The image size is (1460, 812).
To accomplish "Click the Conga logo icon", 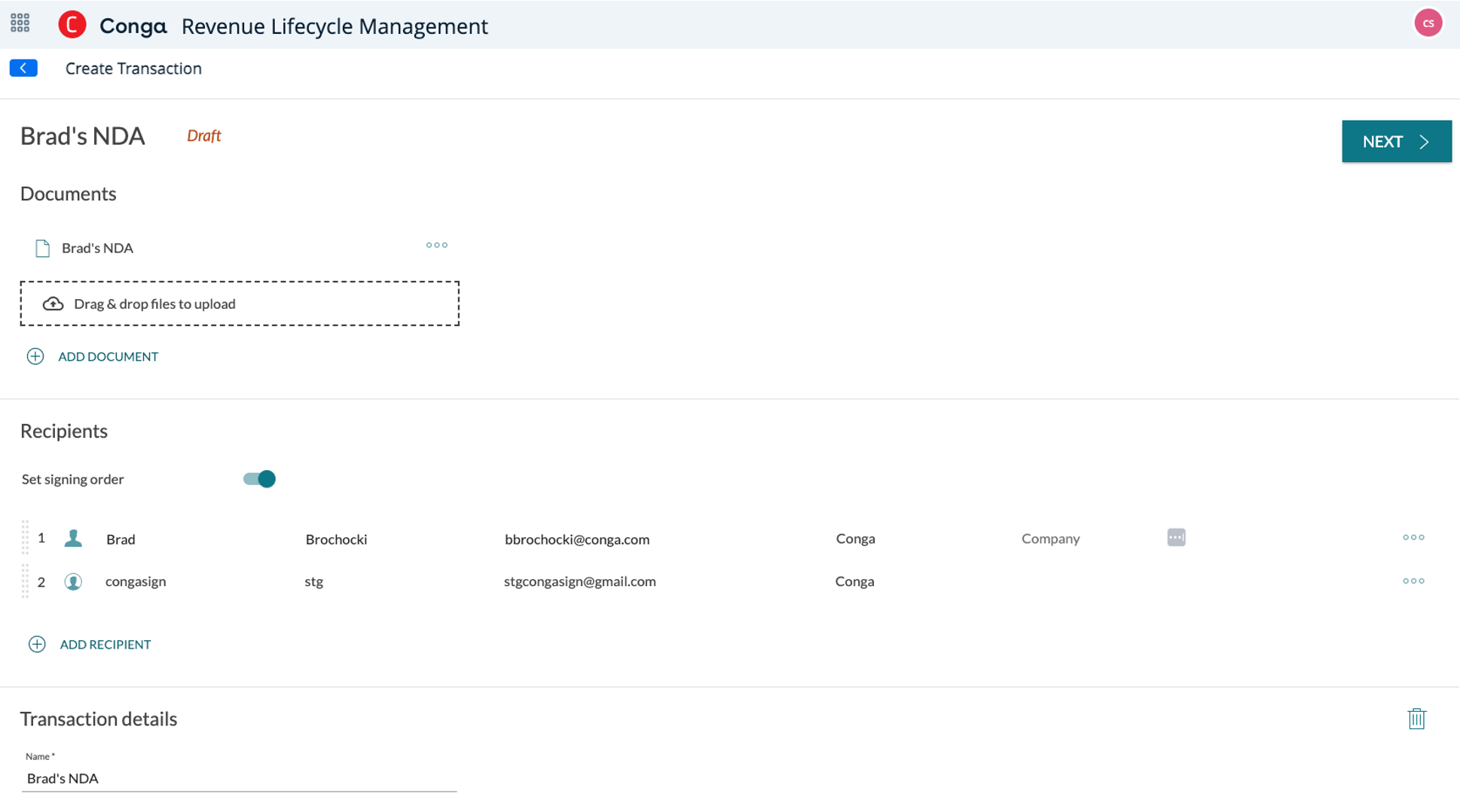I will pos(72,24).
